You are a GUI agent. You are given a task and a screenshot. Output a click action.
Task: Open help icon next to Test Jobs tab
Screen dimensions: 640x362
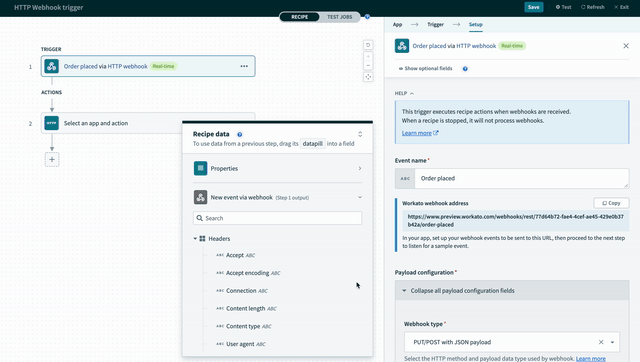click(367, 17)
